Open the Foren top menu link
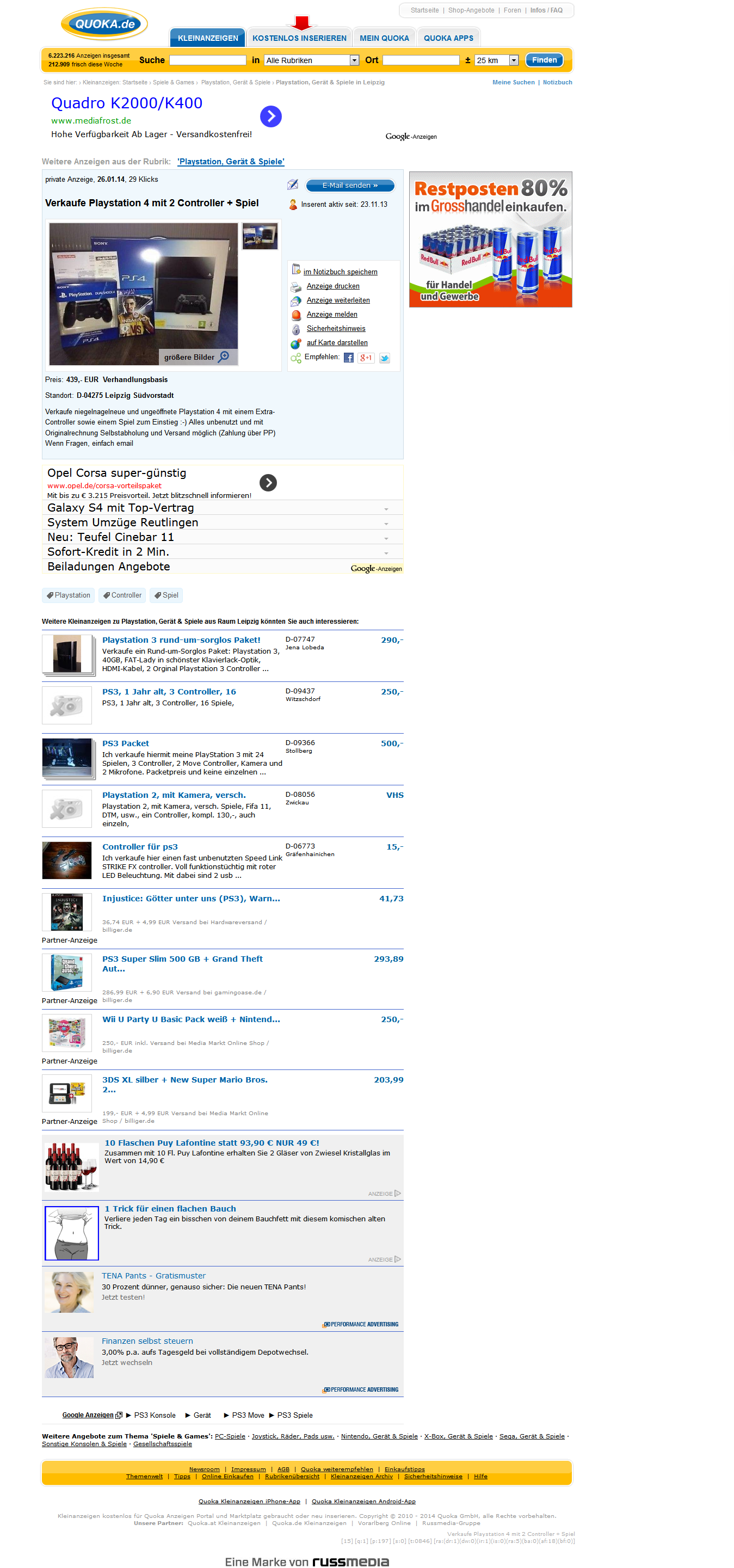The width and height of the screenshot is (734, 1568). click(512, 10)
